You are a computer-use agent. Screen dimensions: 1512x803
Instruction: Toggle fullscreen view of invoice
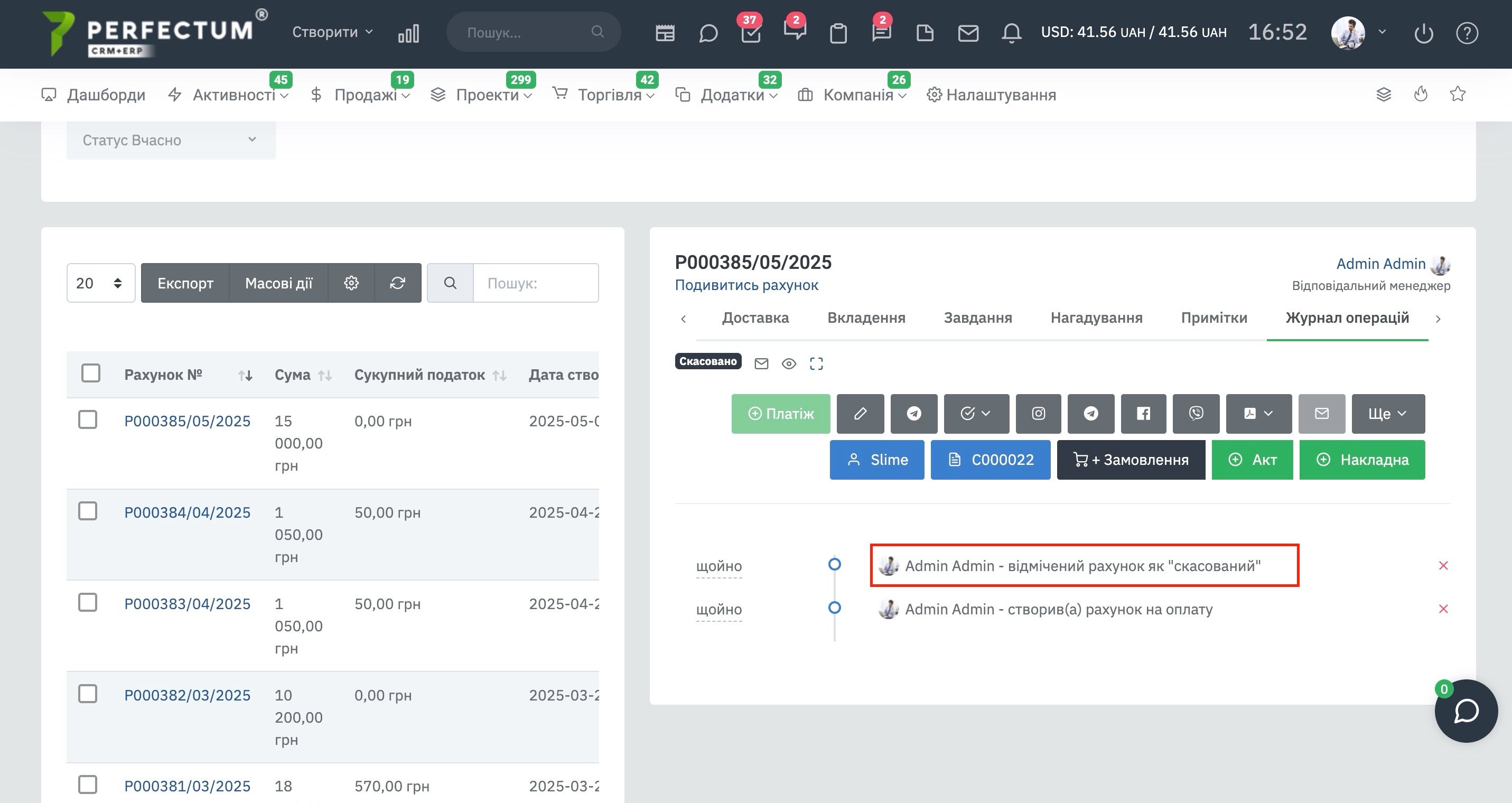pos(816,364)
